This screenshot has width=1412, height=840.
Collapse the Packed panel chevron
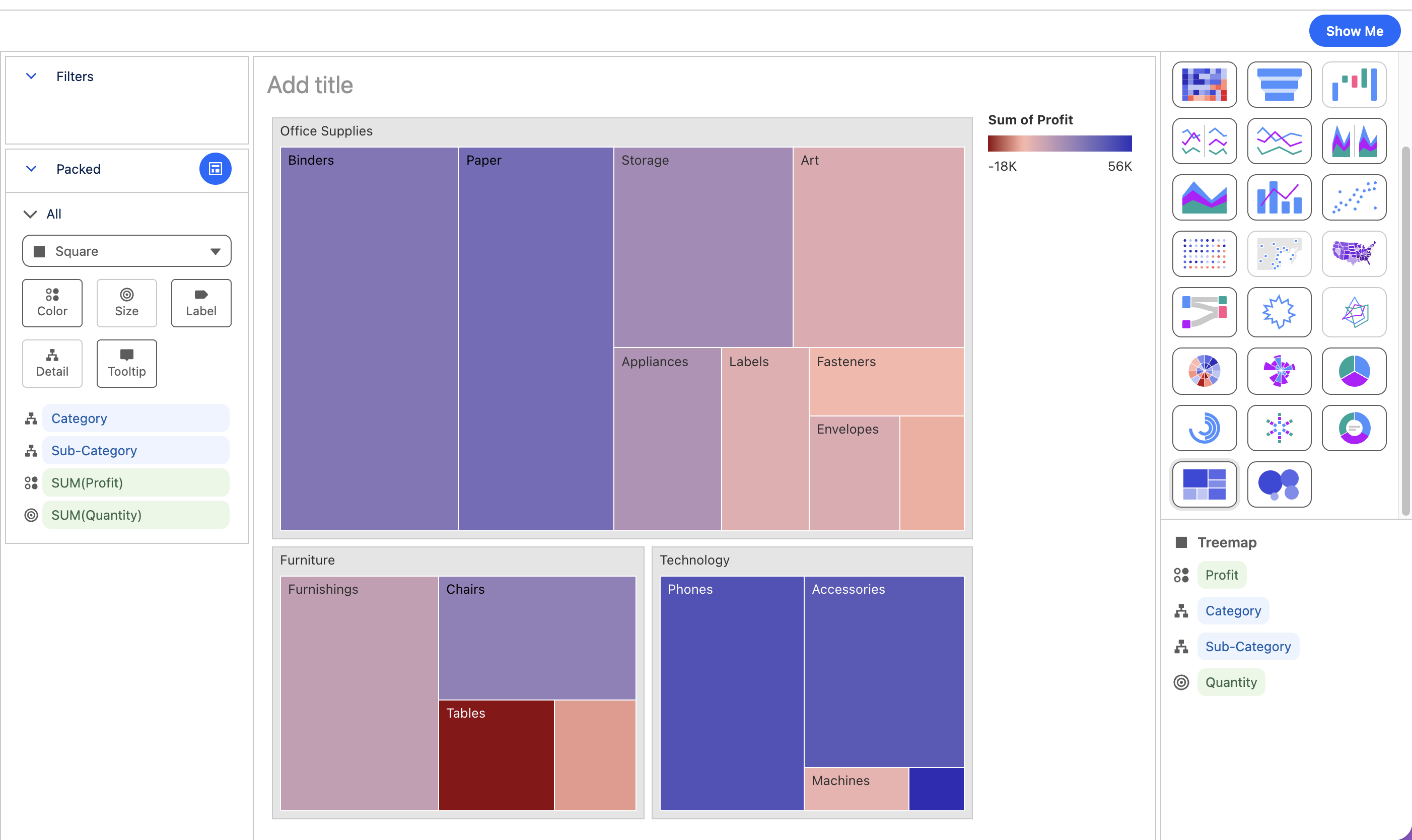pos(31,169)
